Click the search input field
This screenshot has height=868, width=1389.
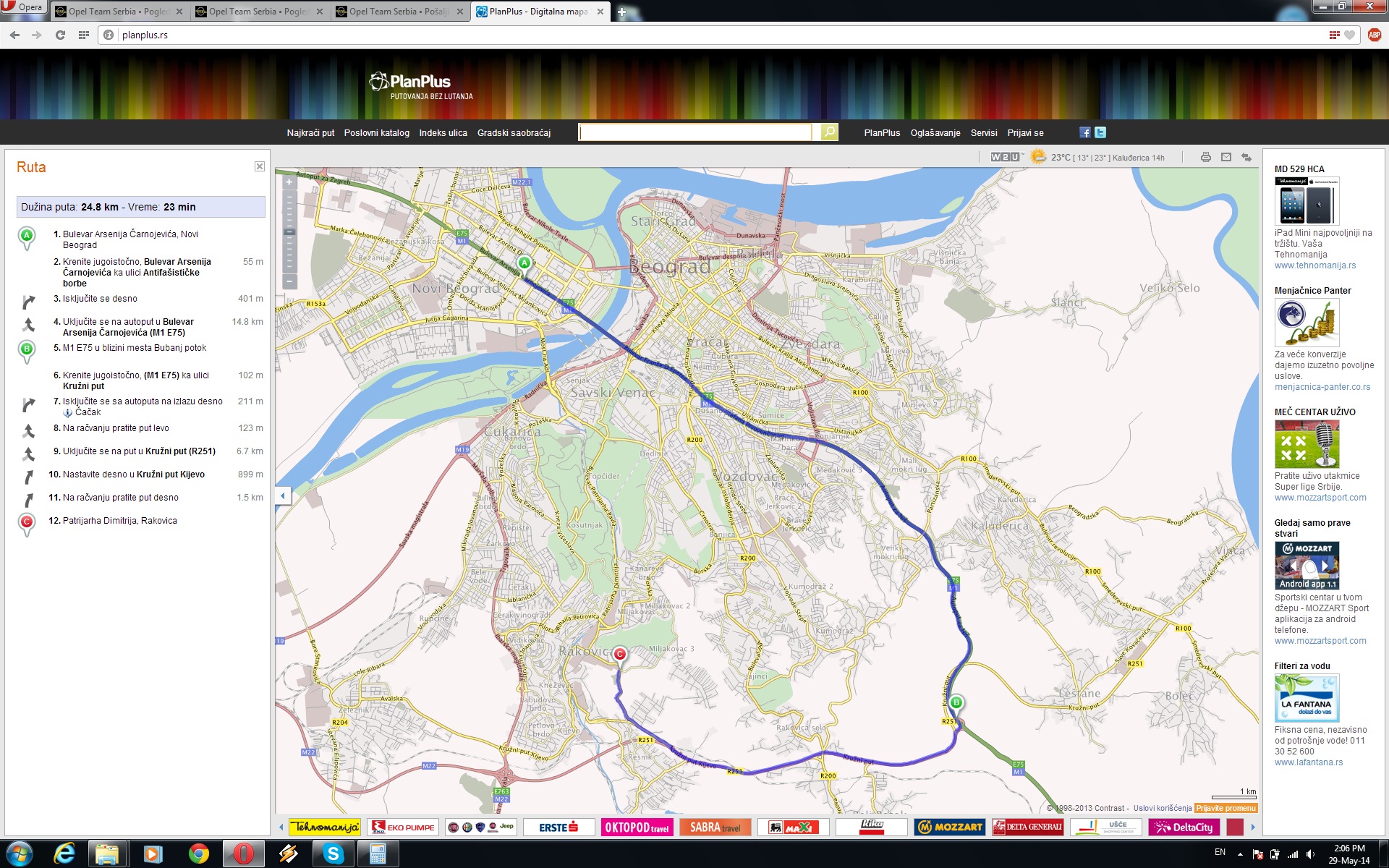coord(695,132)
